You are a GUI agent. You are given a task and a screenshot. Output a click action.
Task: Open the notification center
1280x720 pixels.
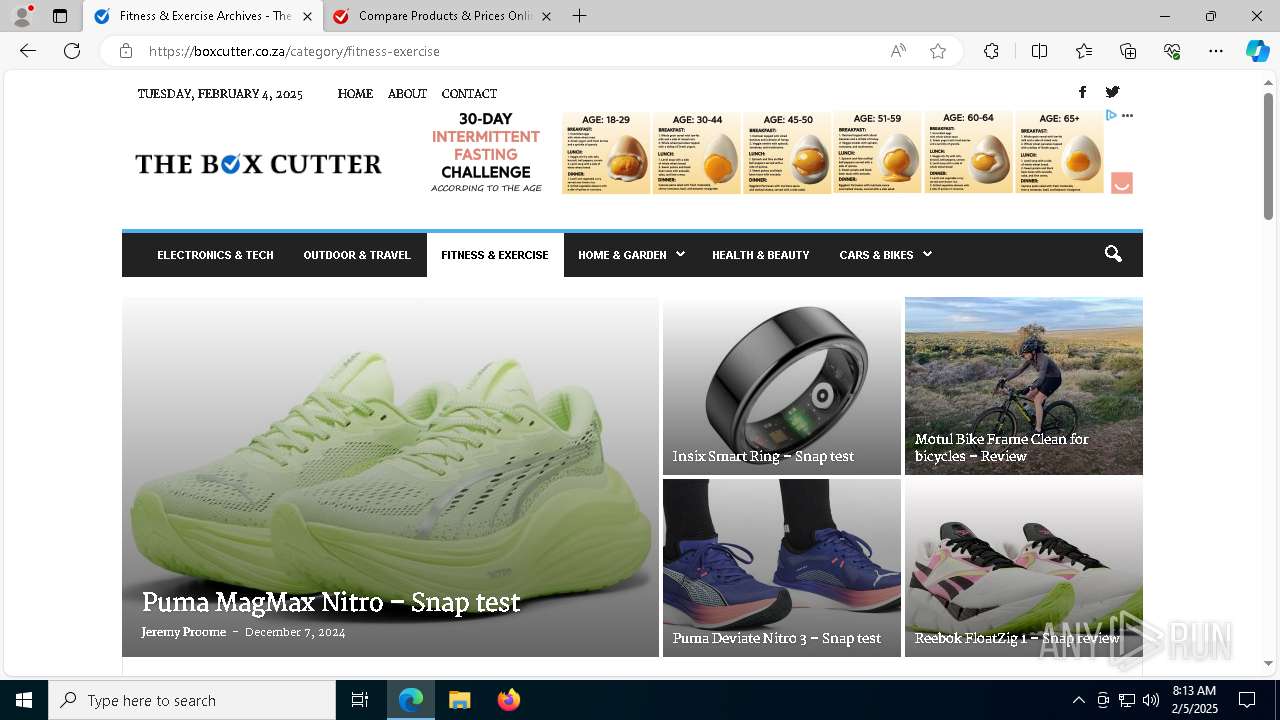tap(1247, 700)
